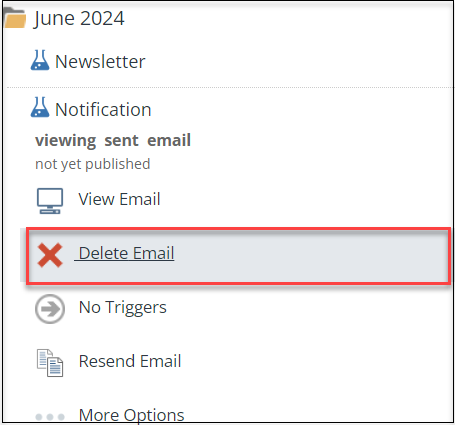Click the No Triggers arrow icon
455x425 pixels.
(x=50, y=309)
